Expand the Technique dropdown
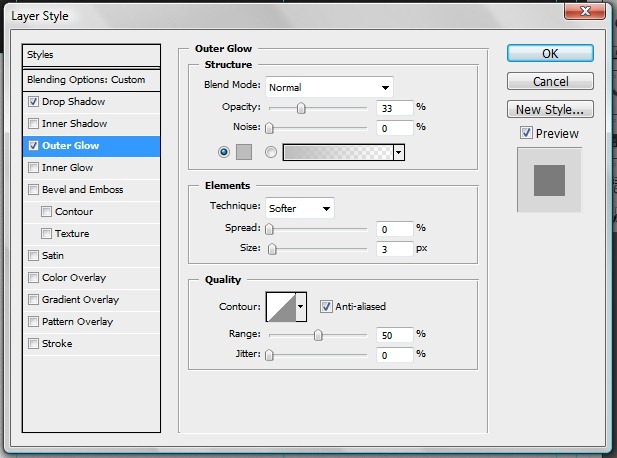Screen dimensions: 617x458 (299, 208)
